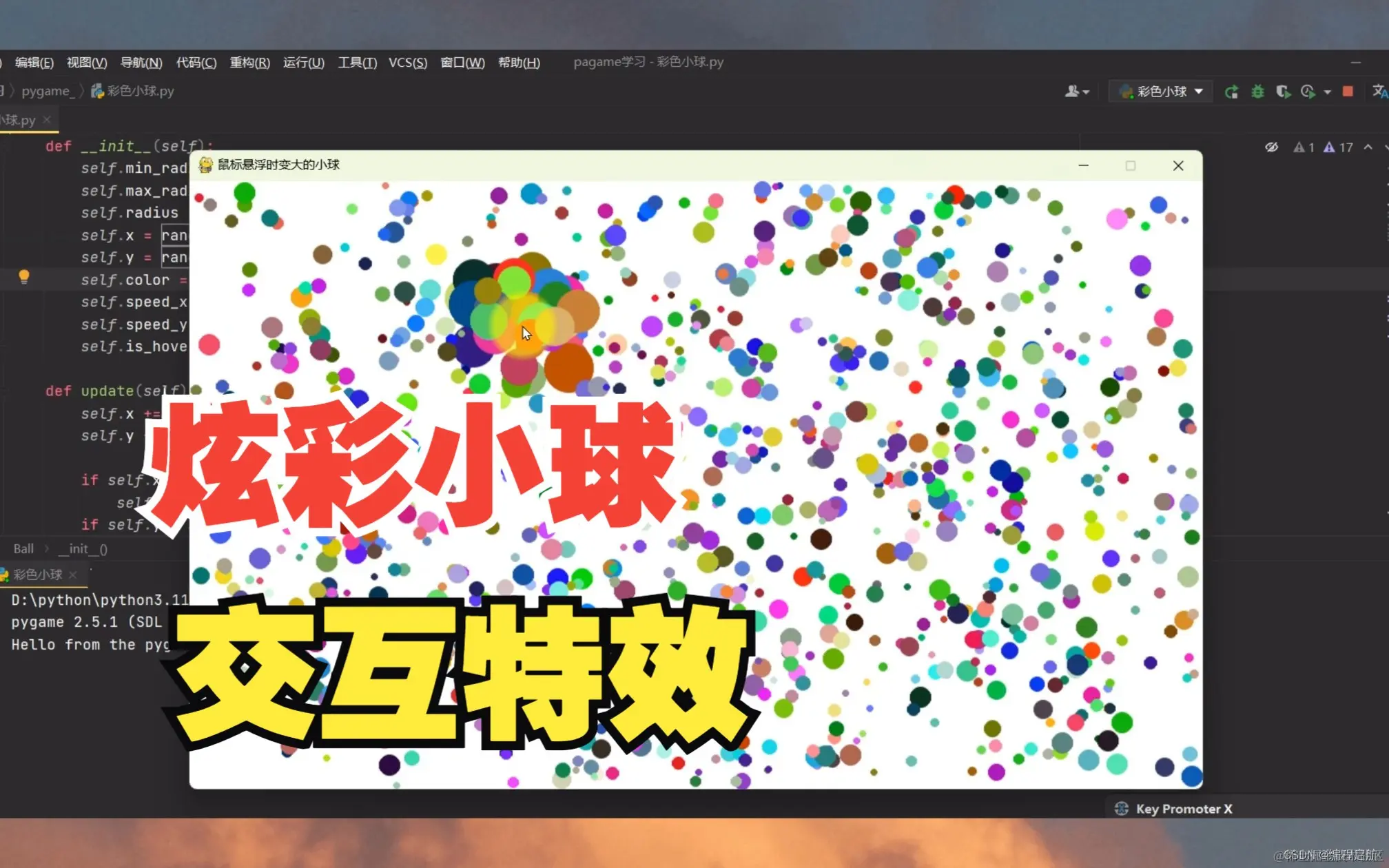This screenshot has width=1389, height=868.
Task: Click the Python file icon beside 彩色小球.py breadcrumb
Action: [x=96, y=91]
